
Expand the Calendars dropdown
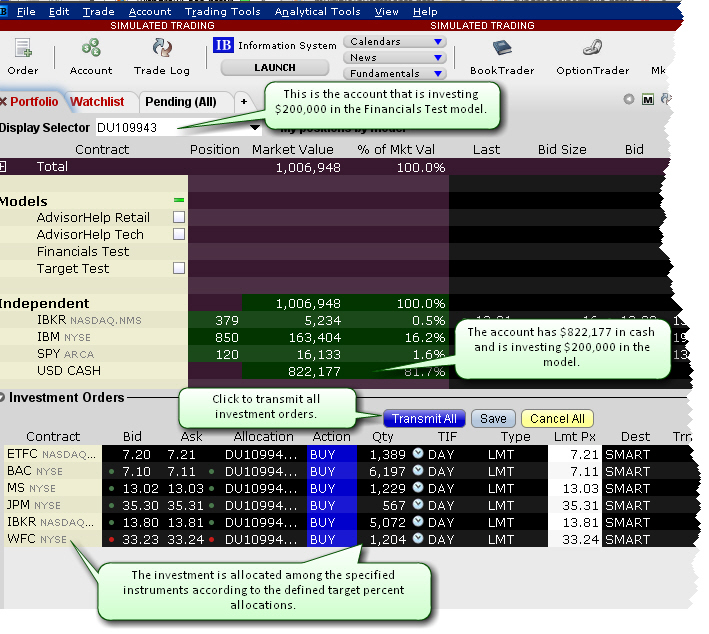point(395,42)
